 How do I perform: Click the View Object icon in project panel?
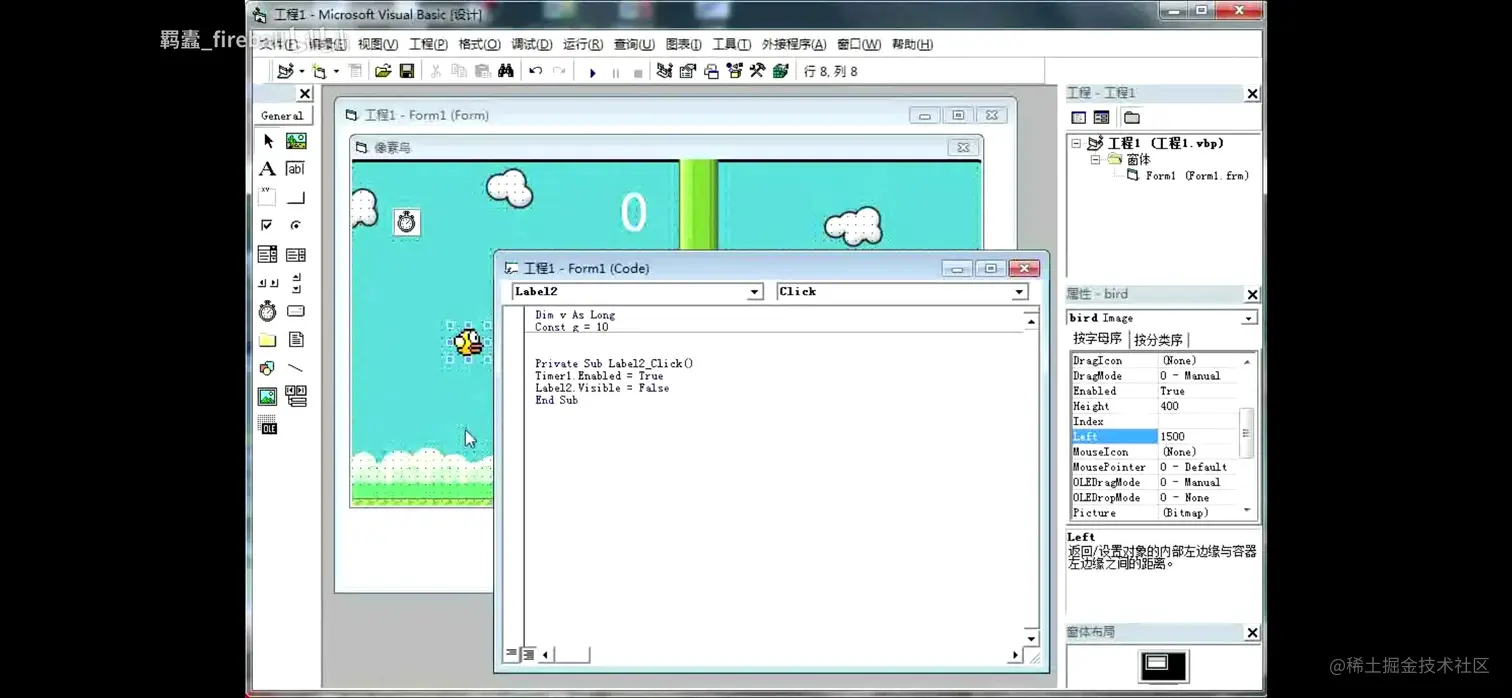[1101, 117]
